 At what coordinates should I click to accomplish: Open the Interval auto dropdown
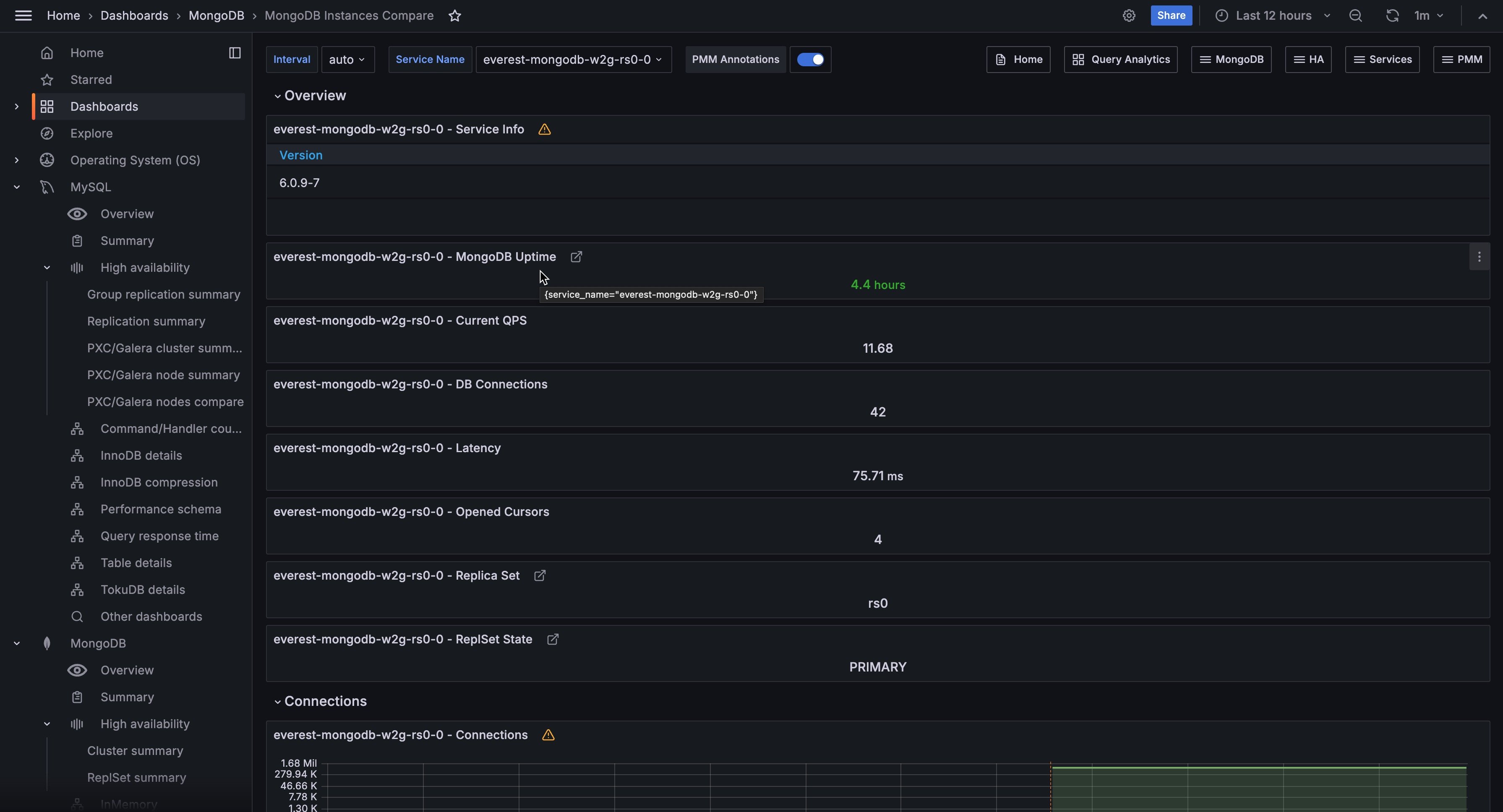tap(347, 60)
